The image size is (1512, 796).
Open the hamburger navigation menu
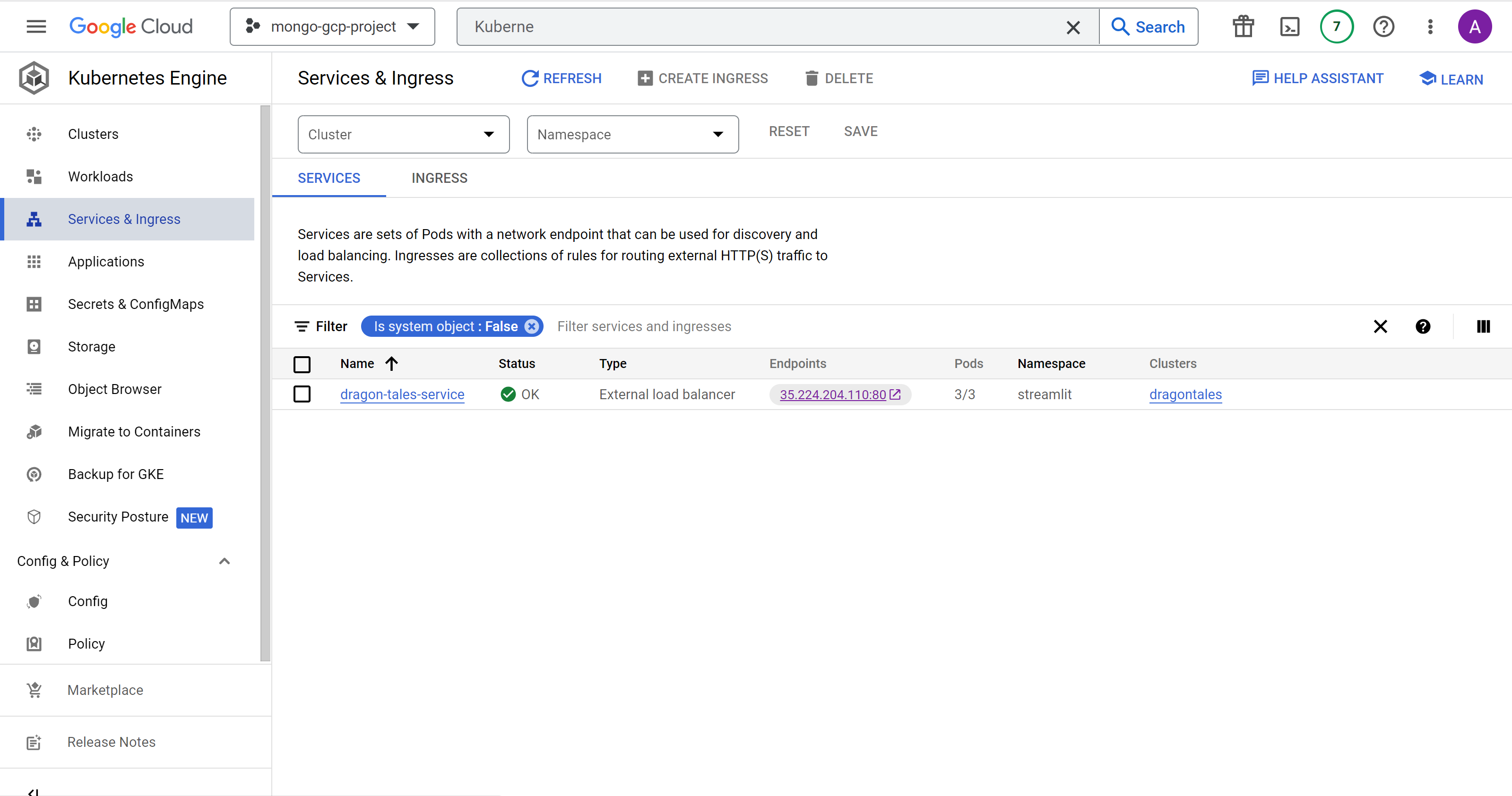click(x=36, y=26)
